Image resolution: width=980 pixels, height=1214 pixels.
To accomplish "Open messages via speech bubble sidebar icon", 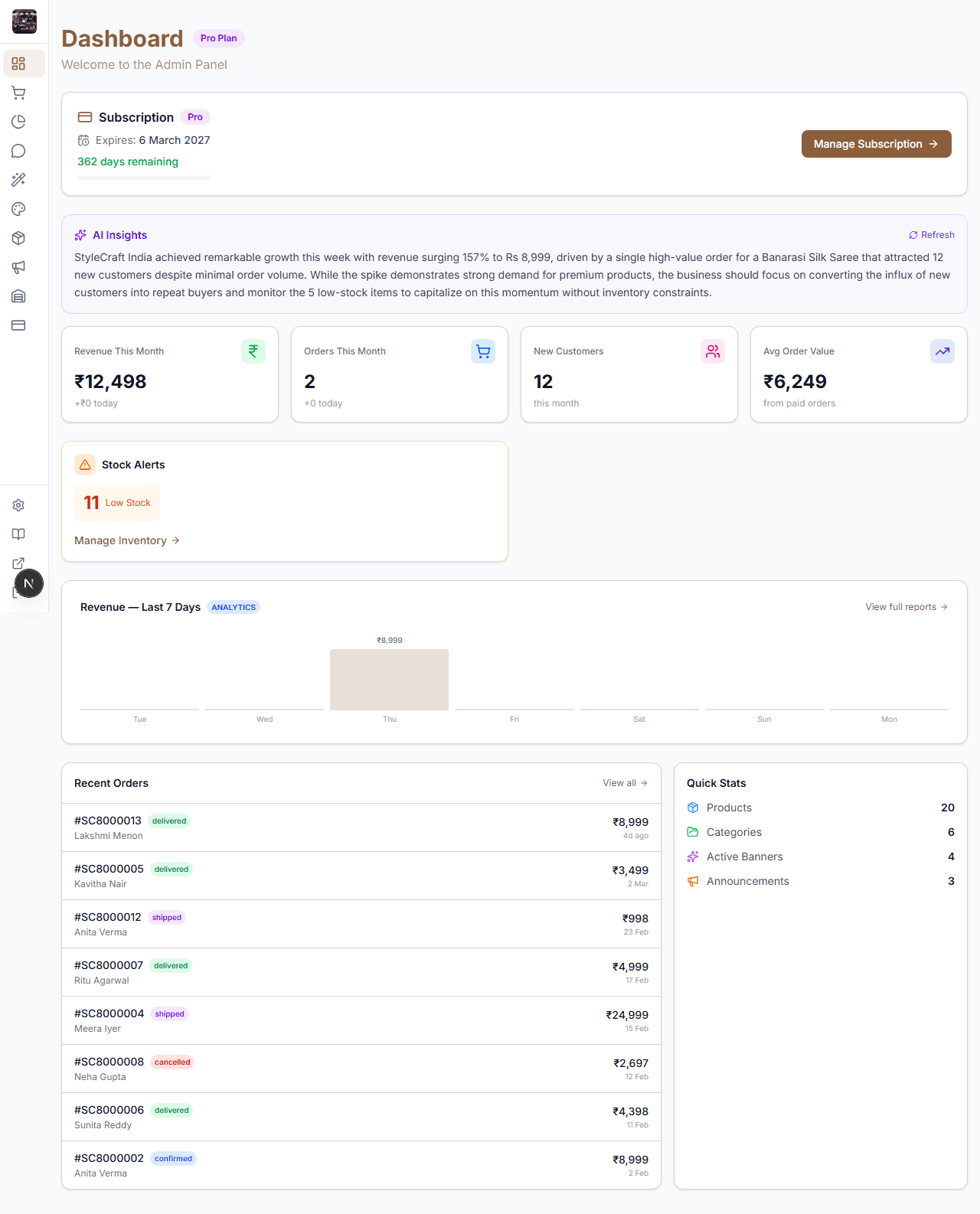I will tap(18, 151).
